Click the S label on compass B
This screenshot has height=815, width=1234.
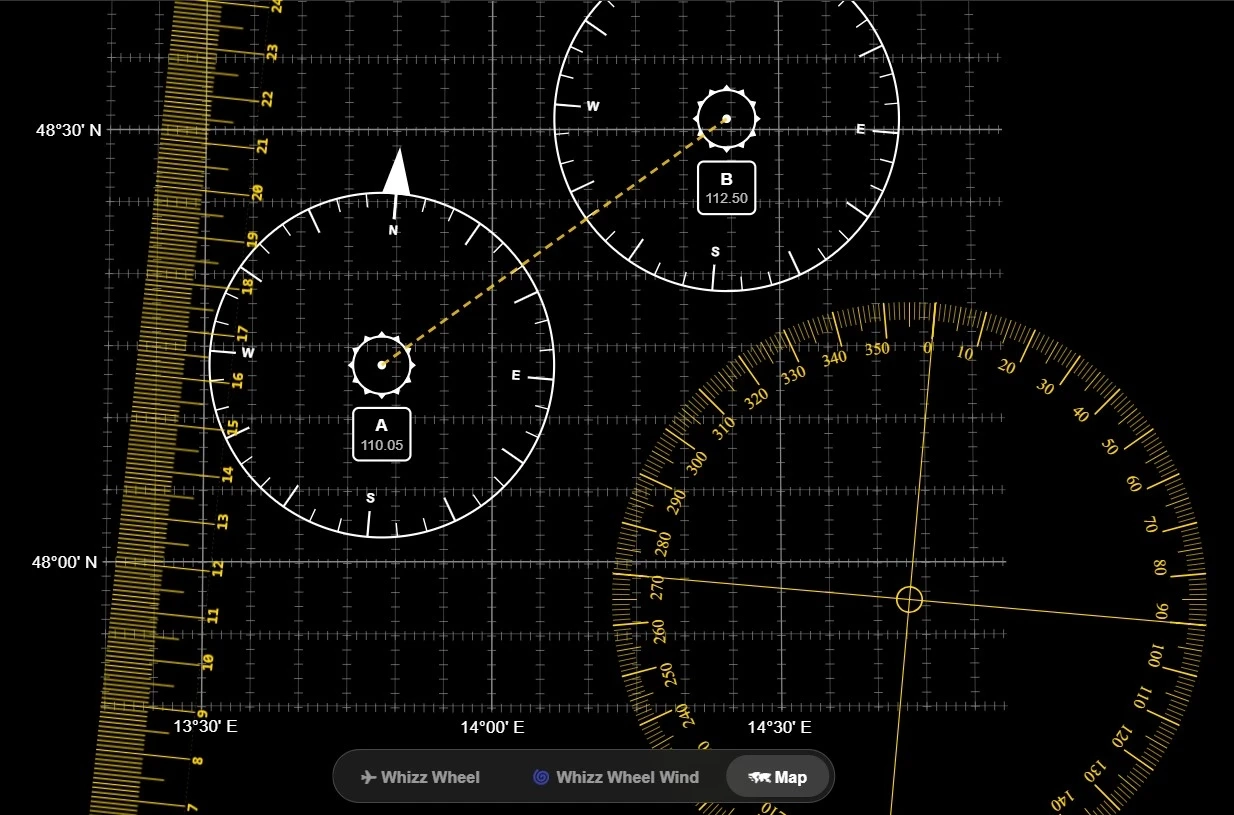[715, 252]
